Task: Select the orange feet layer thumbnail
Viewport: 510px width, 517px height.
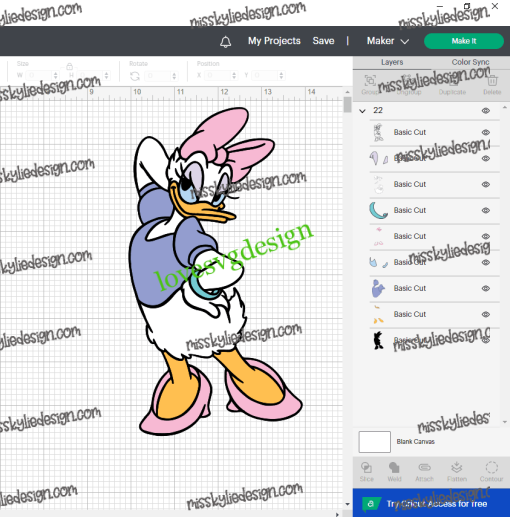Action: (x=378, y=315)
